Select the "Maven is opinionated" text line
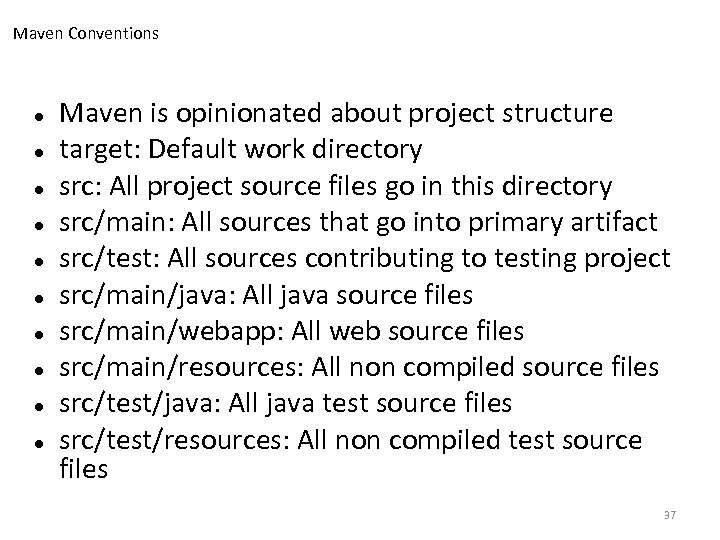Image resolution: width=720 pixels, height=540 pixels. 336,114
